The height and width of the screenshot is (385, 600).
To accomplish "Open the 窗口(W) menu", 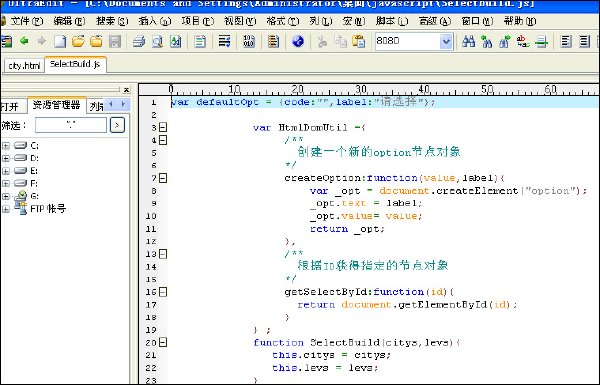I will click(477, 21).
